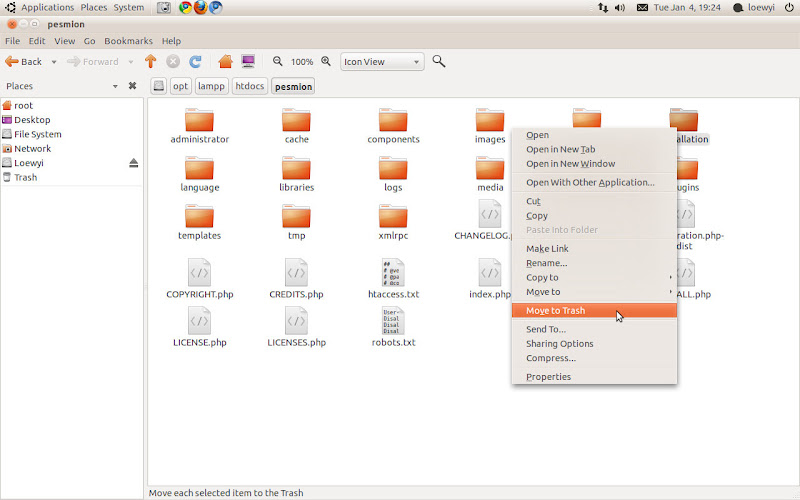Click the power button in the top panel
The width and height of the screenshot is (800, 500).
tap(789, 8)
